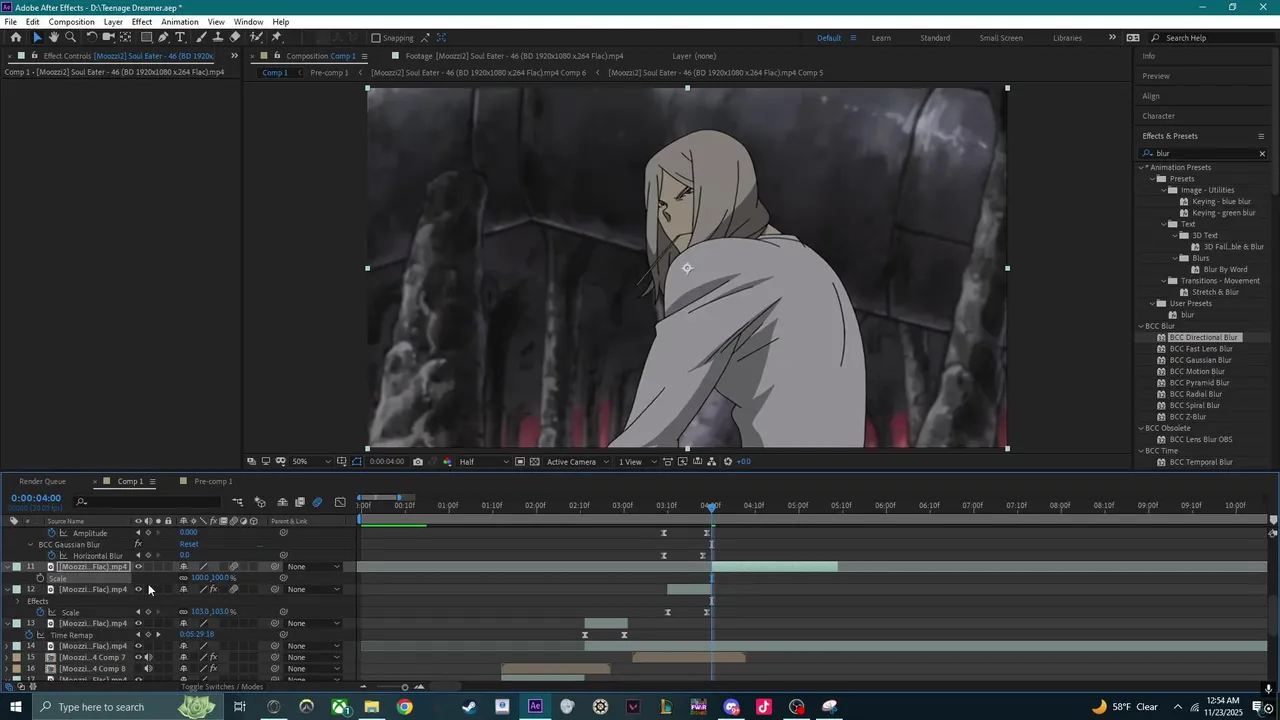Select the Rotation tool
This screenshot has width=1280, height=720.
[92, 37]
